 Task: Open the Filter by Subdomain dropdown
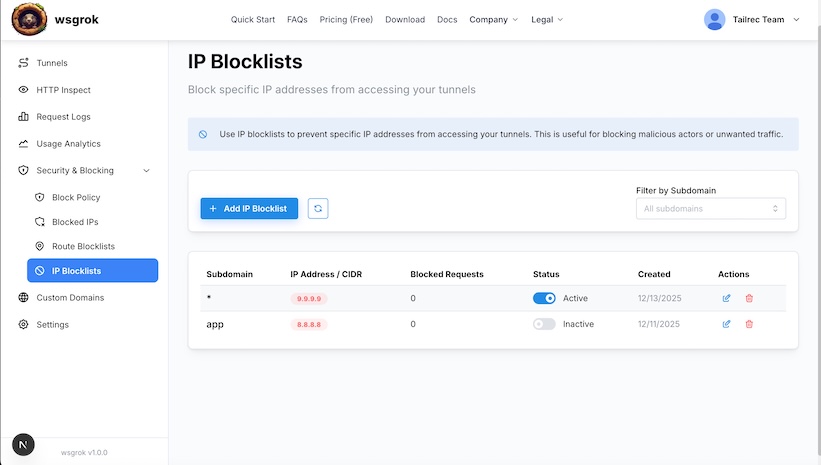pos(711,208)
